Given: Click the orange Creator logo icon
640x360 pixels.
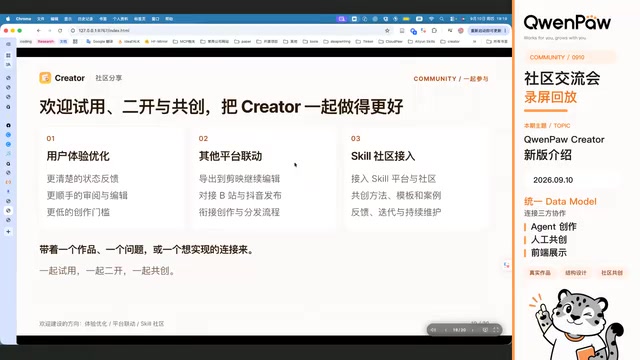Looking at the screenshot, I should point(45,78).
